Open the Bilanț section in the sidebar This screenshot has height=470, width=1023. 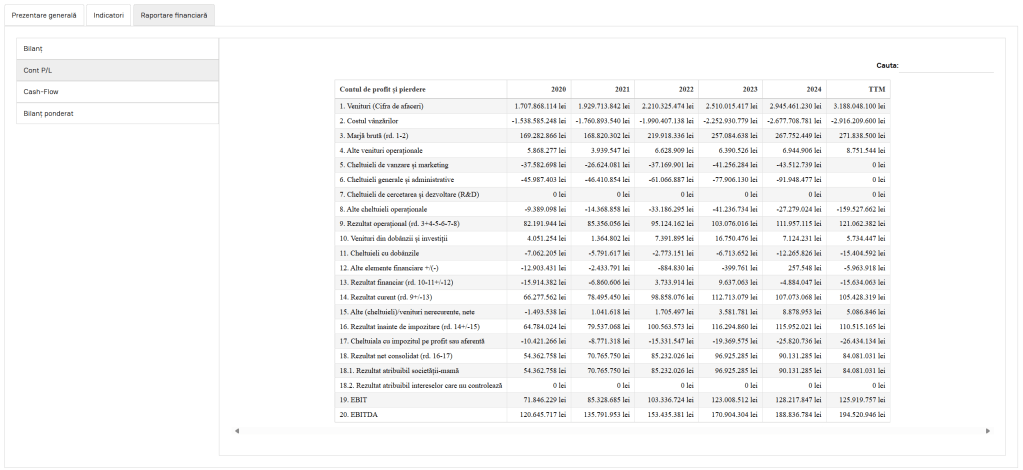(x=117, y=49)
